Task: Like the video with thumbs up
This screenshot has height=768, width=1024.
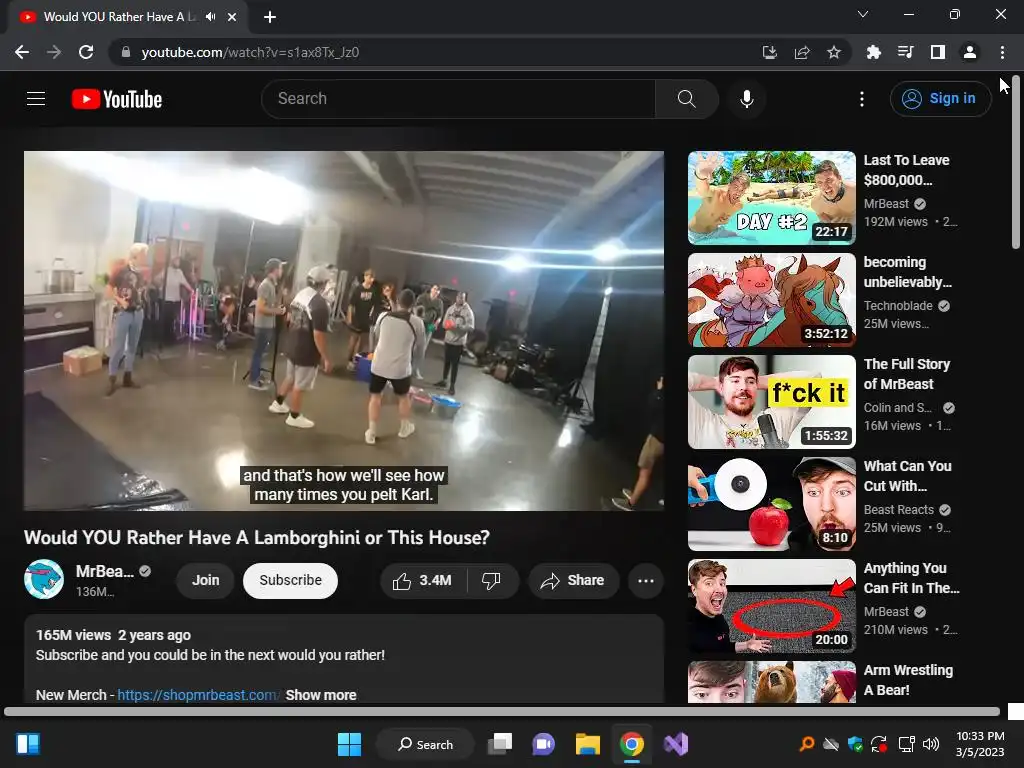Action: click(423, 581)
